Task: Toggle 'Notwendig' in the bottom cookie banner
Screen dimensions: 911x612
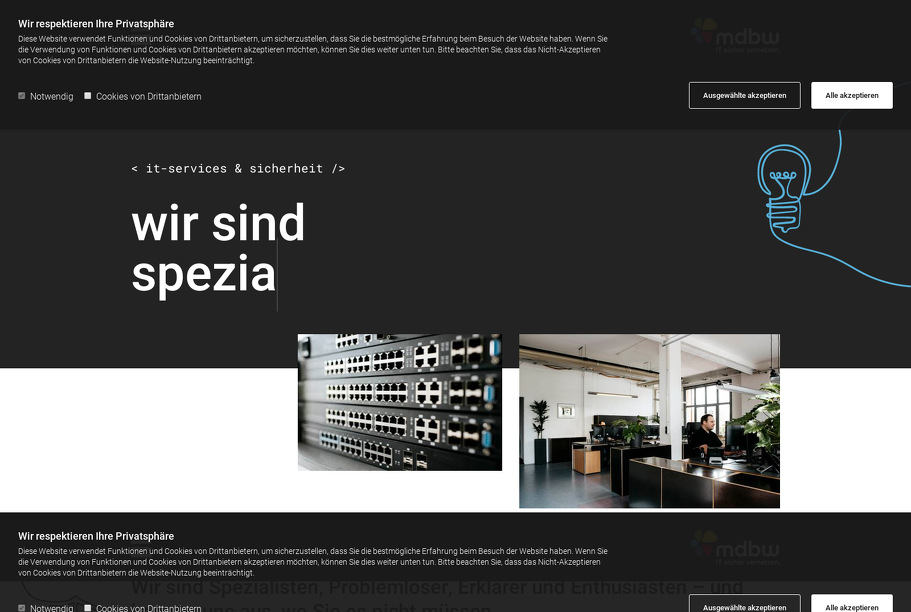Action: pyautogui.click(x=21, y=608)
